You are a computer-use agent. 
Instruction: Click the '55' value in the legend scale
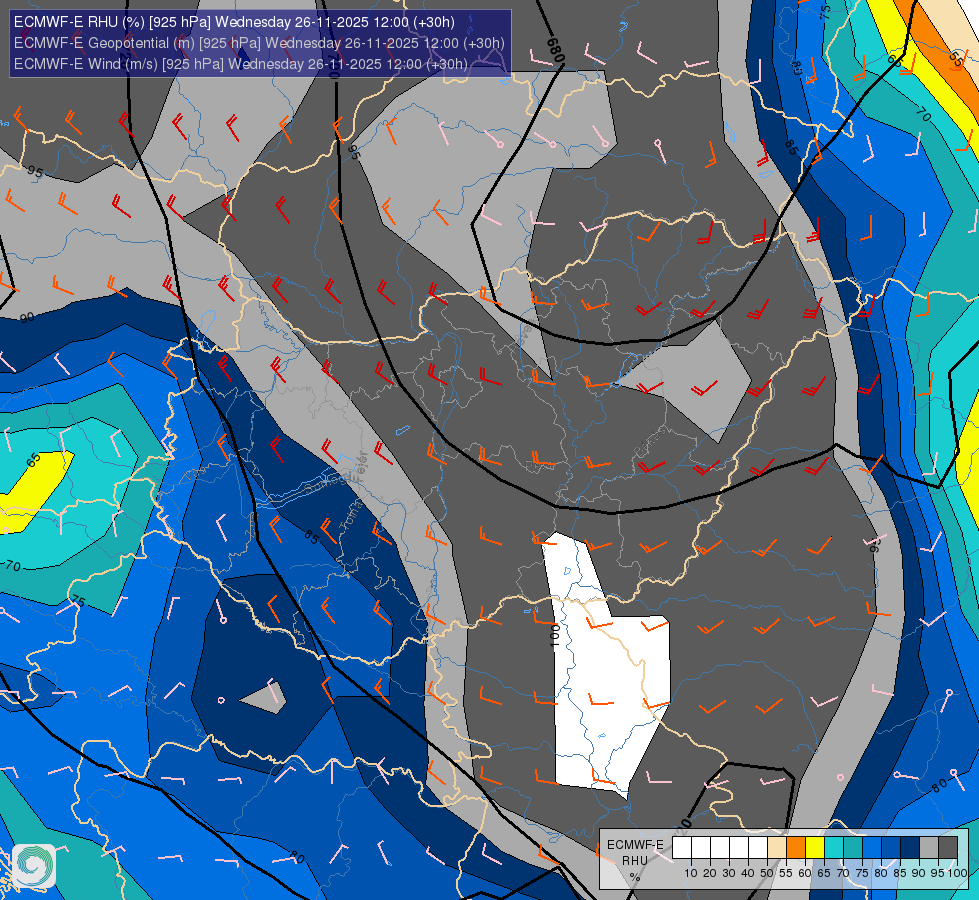pyautogui.click(x=786, y=873)
